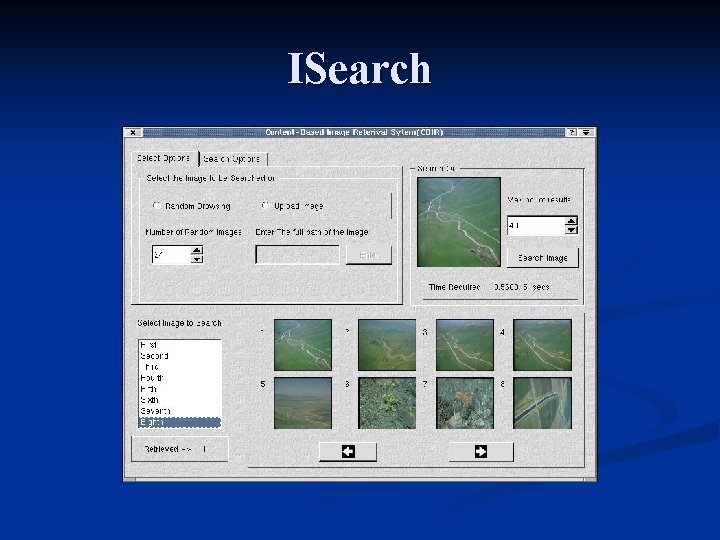Close the CBIR window with X

pyautogui.click(x=133, y=132)
